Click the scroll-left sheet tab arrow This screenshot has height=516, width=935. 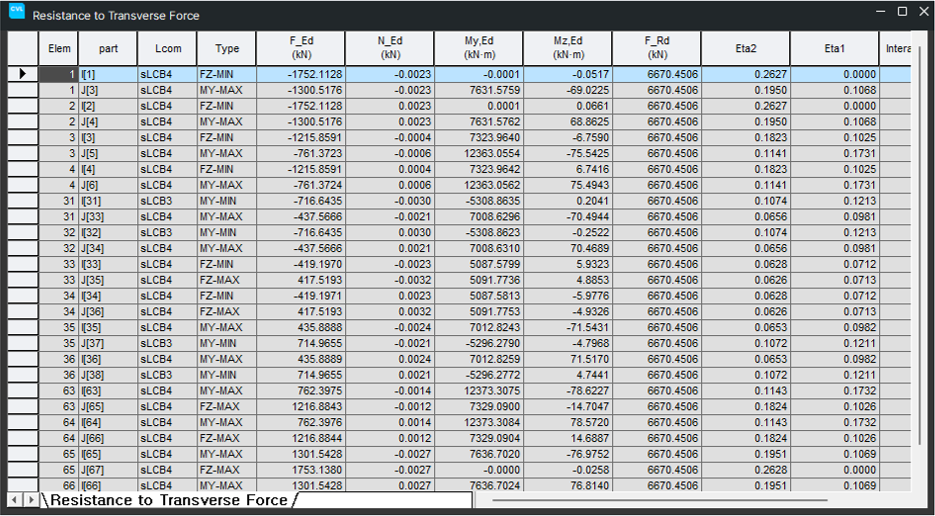point(16,499)
